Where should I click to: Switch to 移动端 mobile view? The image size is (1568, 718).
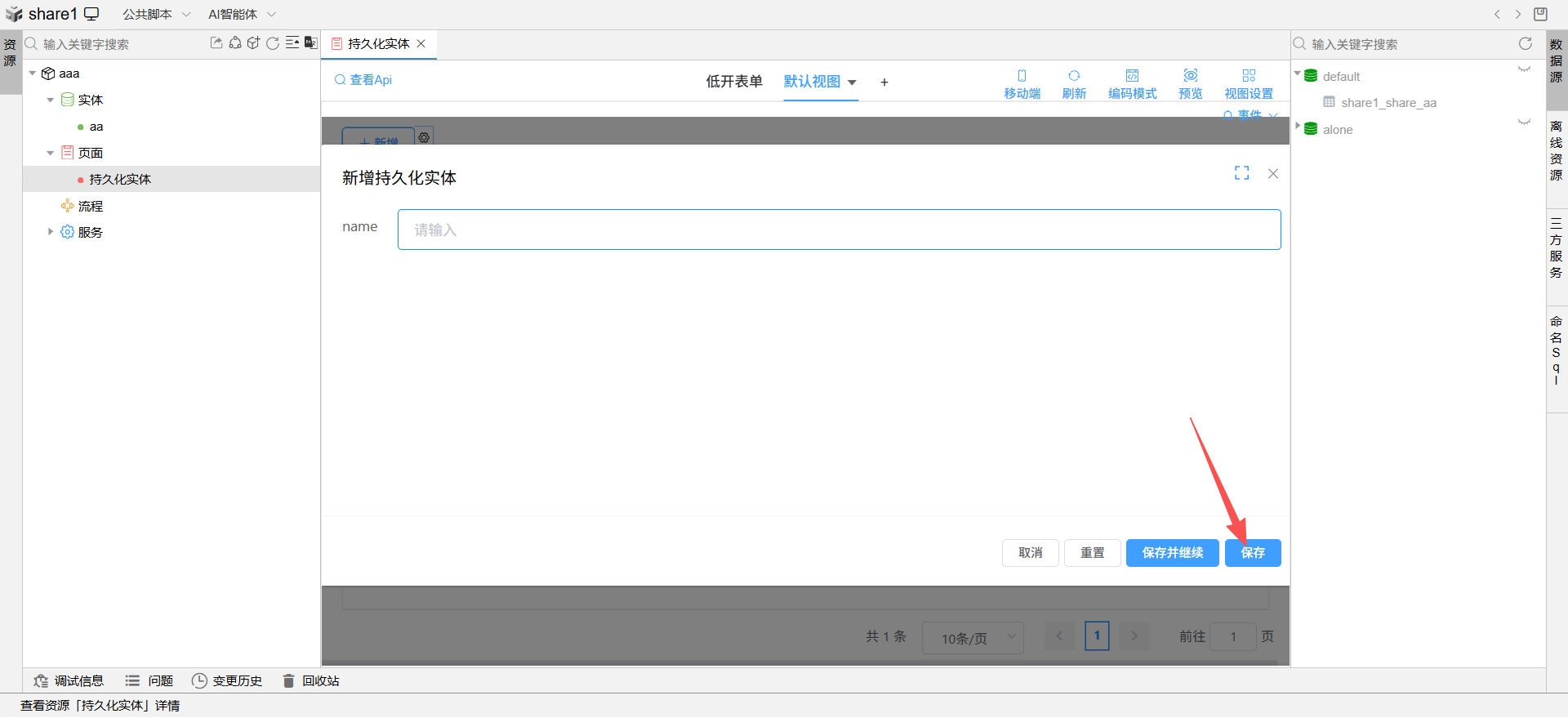tap(1022, 83)
